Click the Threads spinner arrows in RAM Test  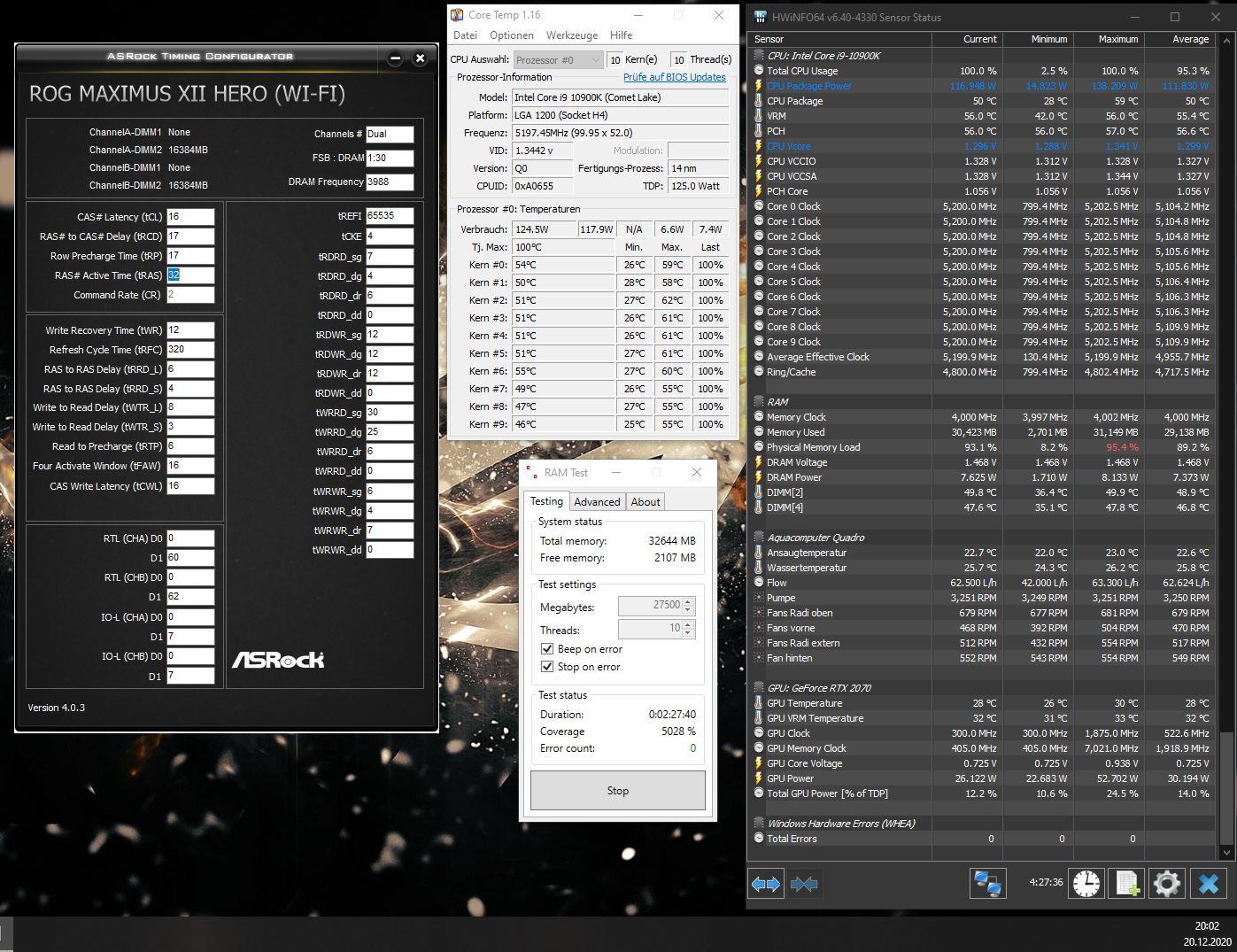(x=689, y=629)
